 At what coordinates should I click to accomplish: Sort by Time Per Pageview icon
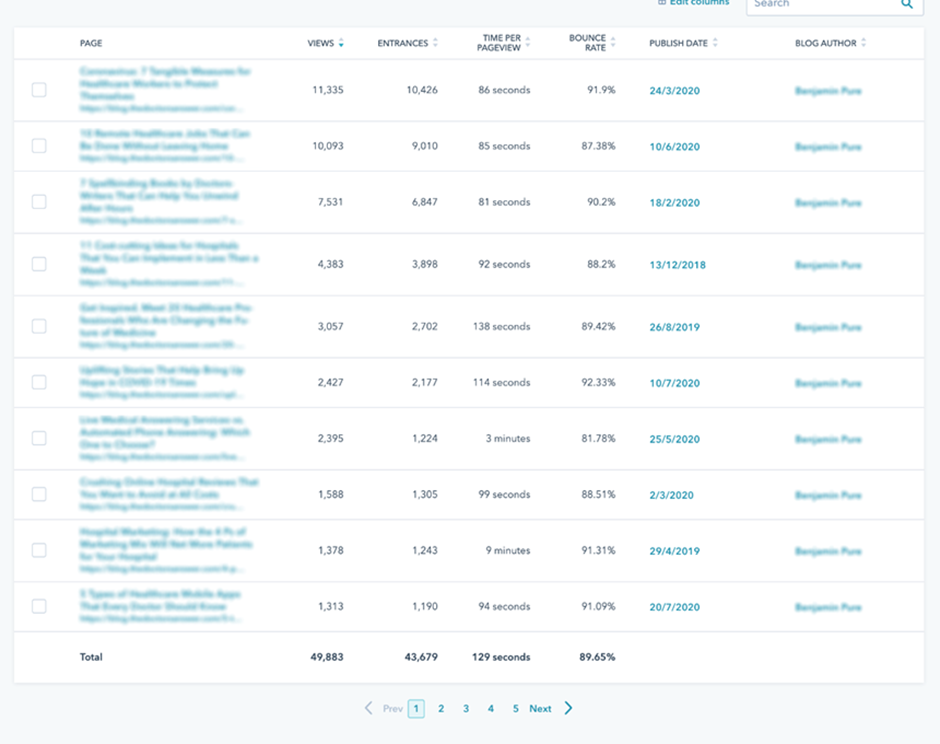click(527, 43)
